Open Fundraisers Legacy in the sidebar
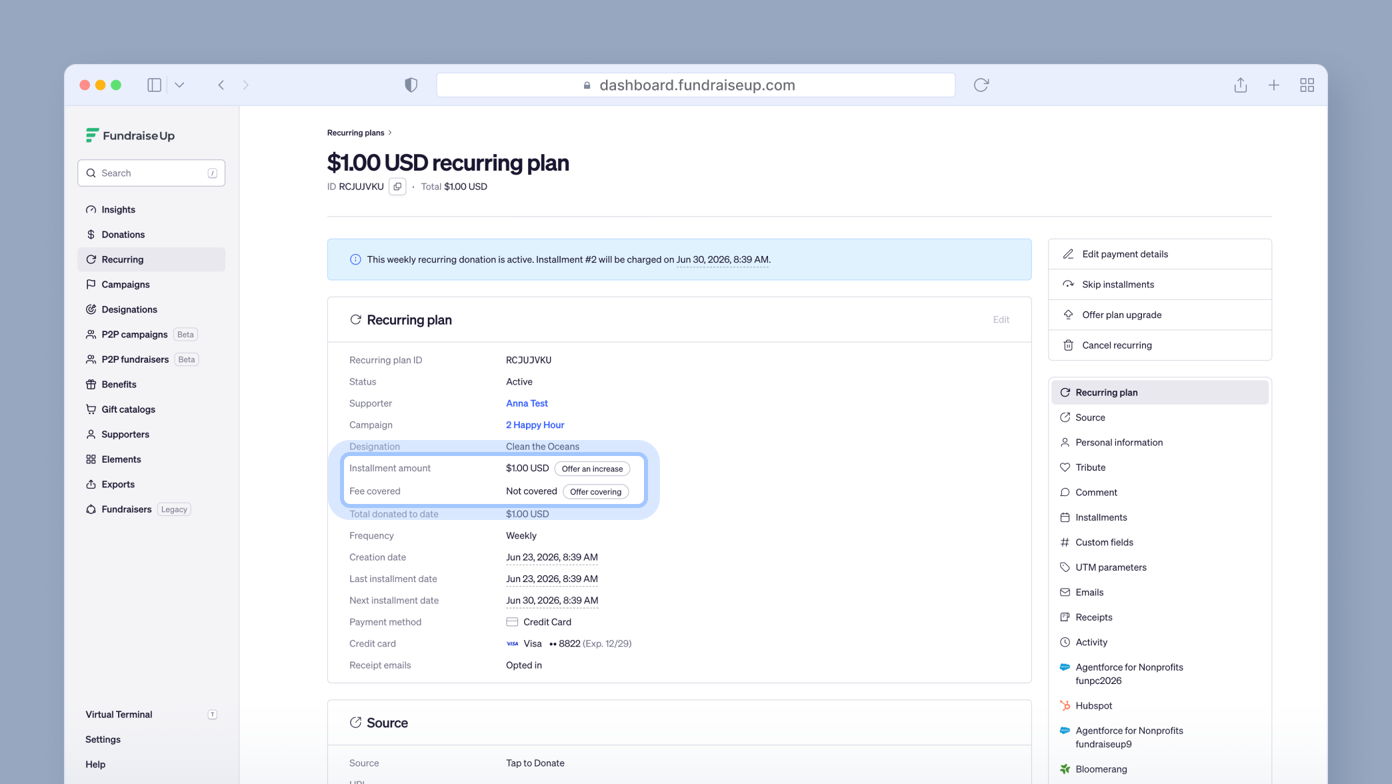 pos(151,509)
